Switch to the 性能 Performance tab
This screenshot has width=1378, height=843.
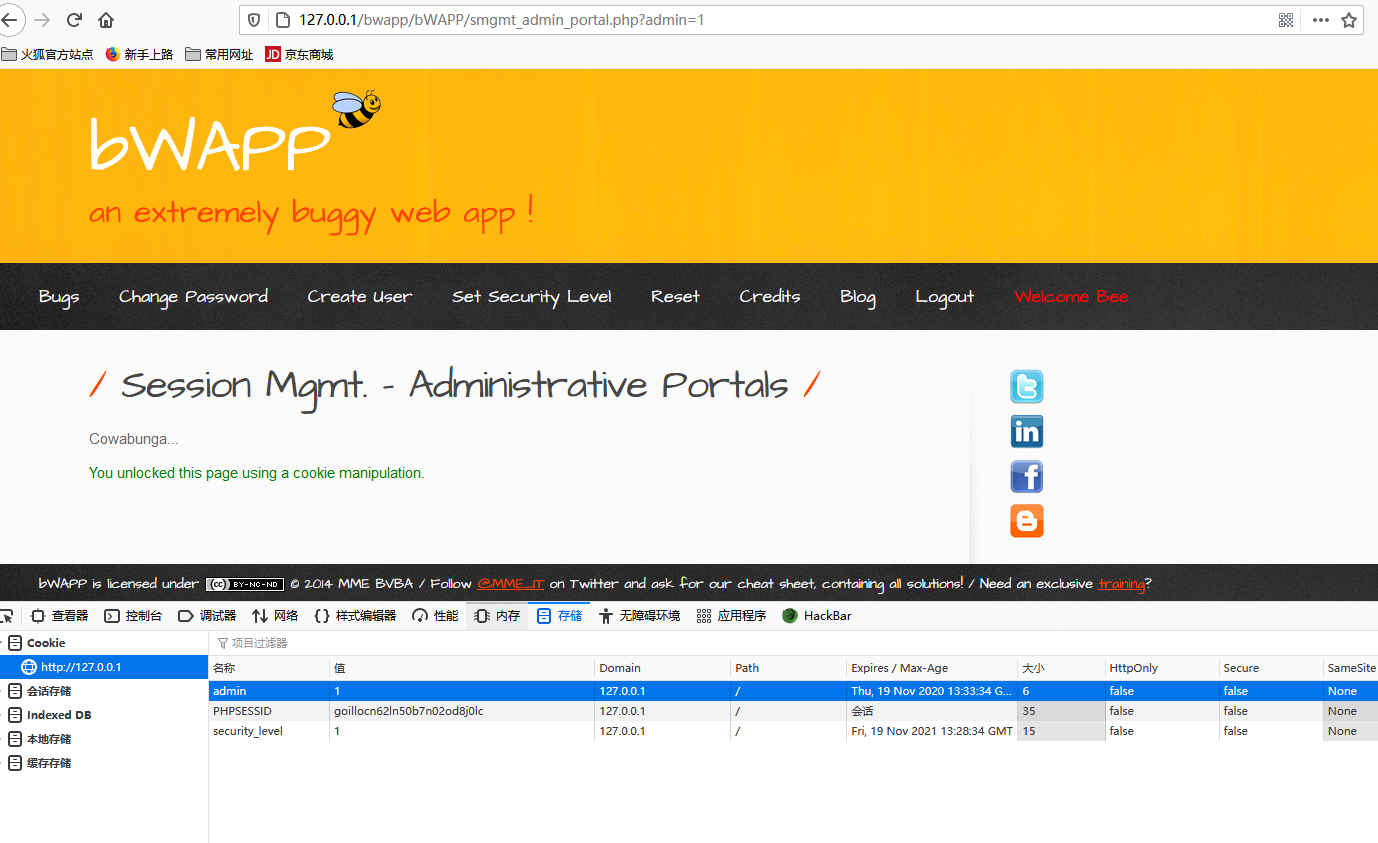pyautogui.click(x=435, y=616)
